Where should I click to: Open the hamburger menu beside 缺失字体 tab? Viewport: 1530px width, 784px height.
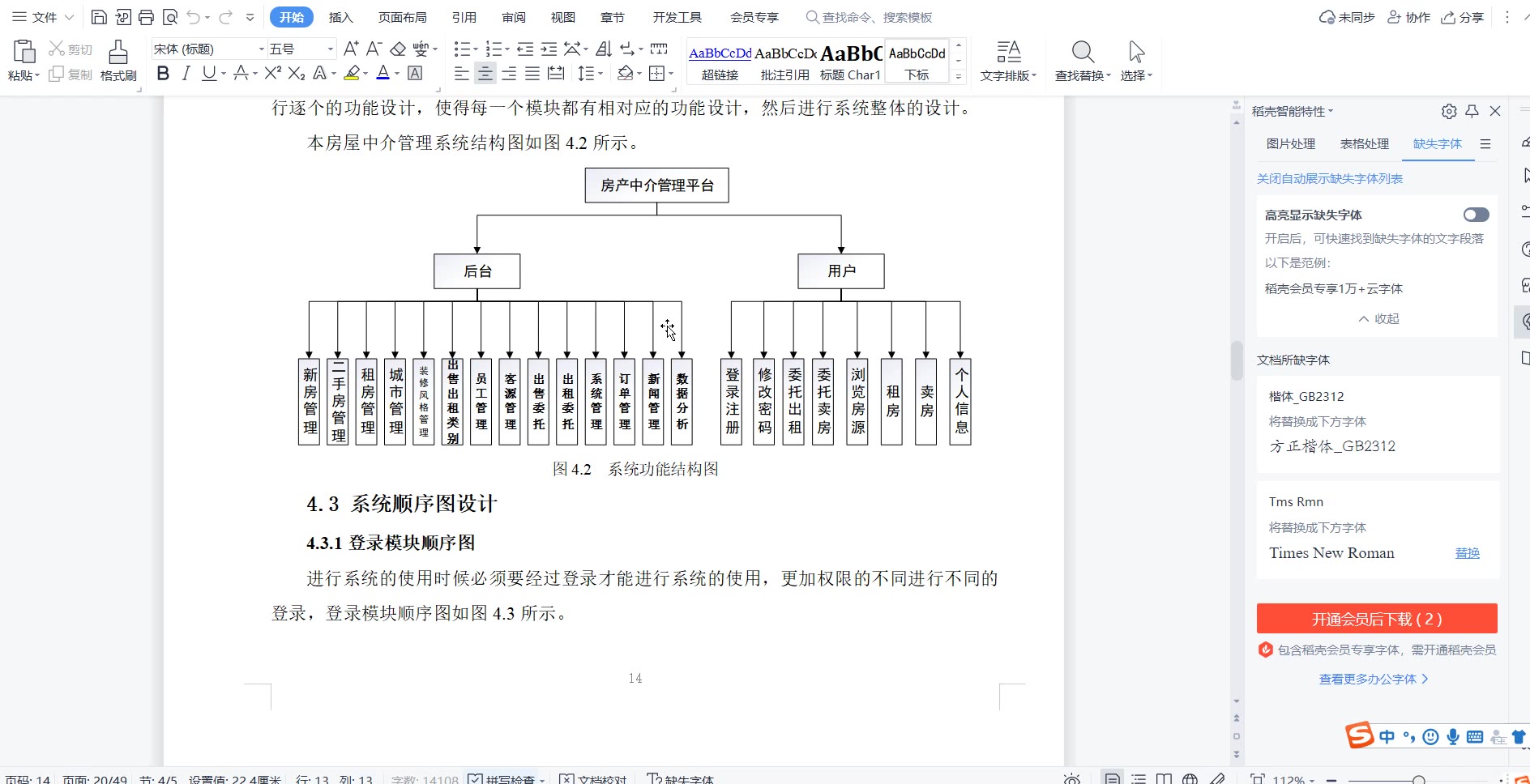(1485, 143)
